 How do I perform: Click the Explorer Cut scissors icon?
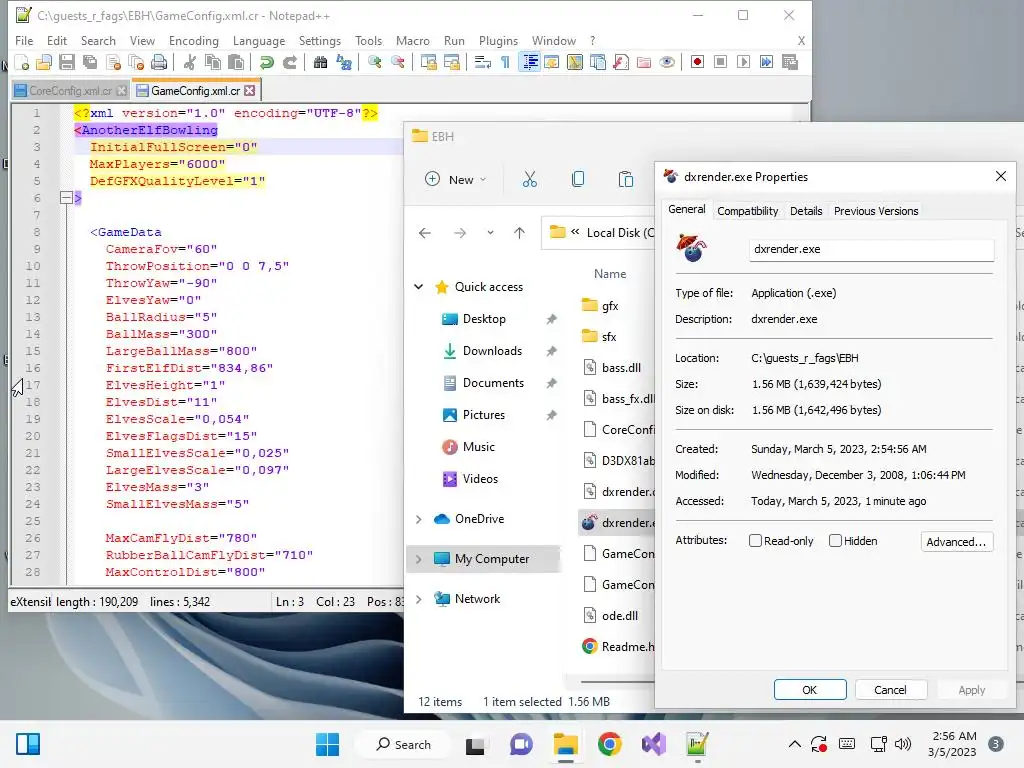[x=530, y=180]
